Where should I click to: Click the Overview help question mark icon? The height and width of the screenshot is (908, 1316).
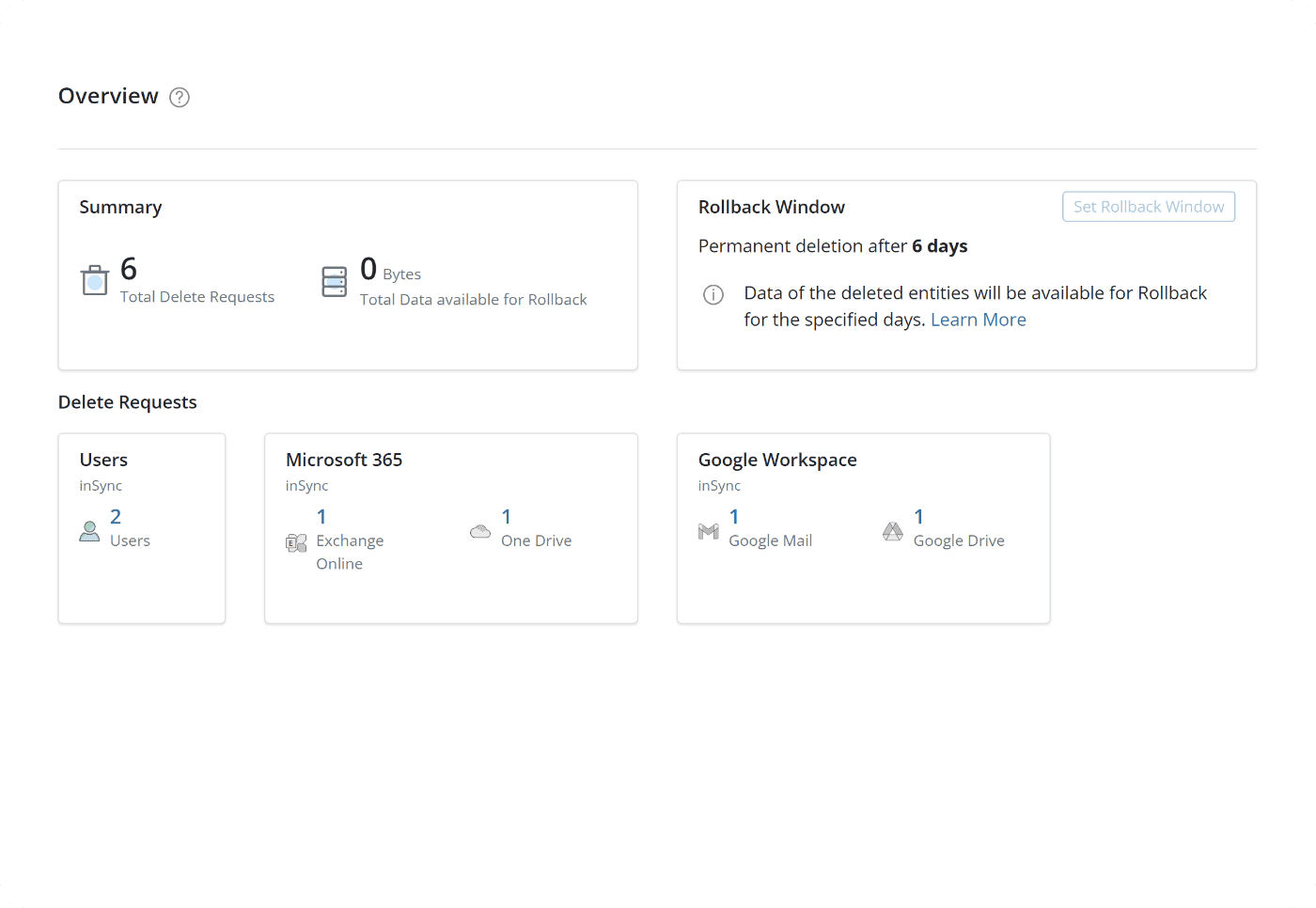(x=180, y=97)
